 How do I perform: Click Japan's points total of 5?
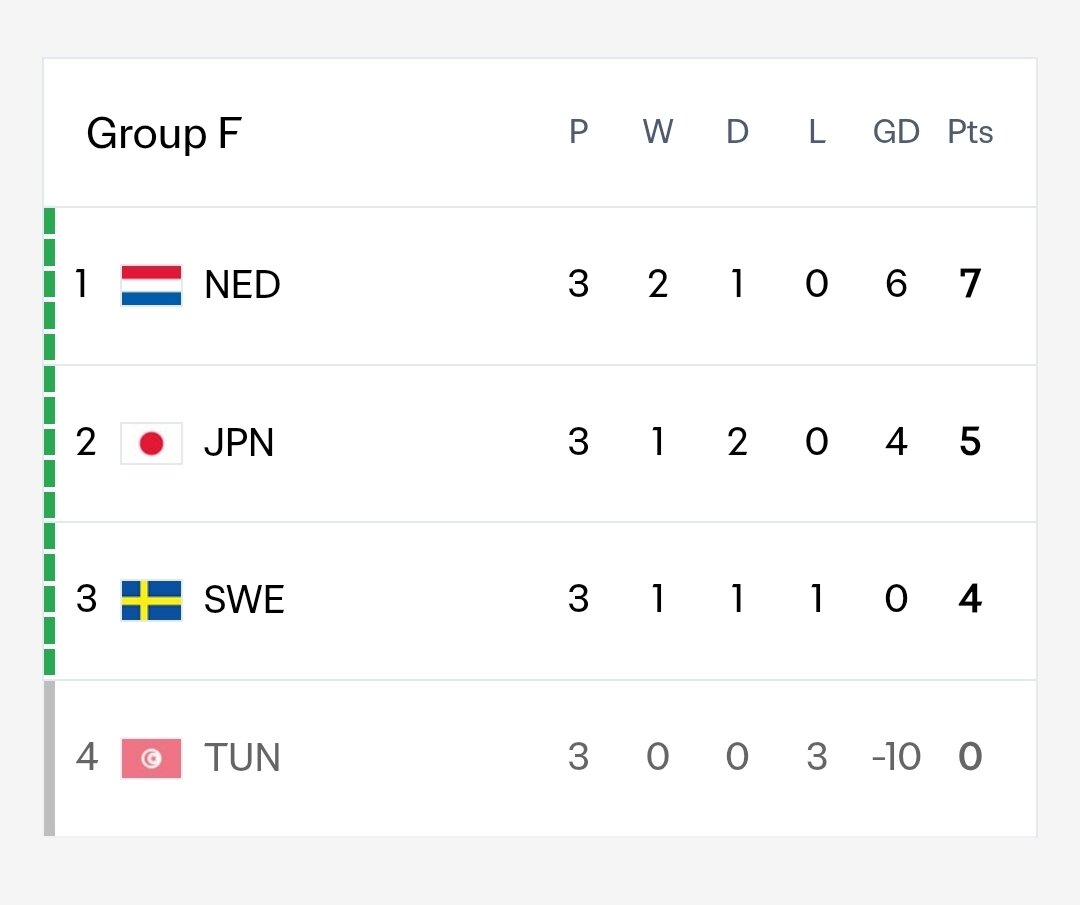tap(970, 441)
